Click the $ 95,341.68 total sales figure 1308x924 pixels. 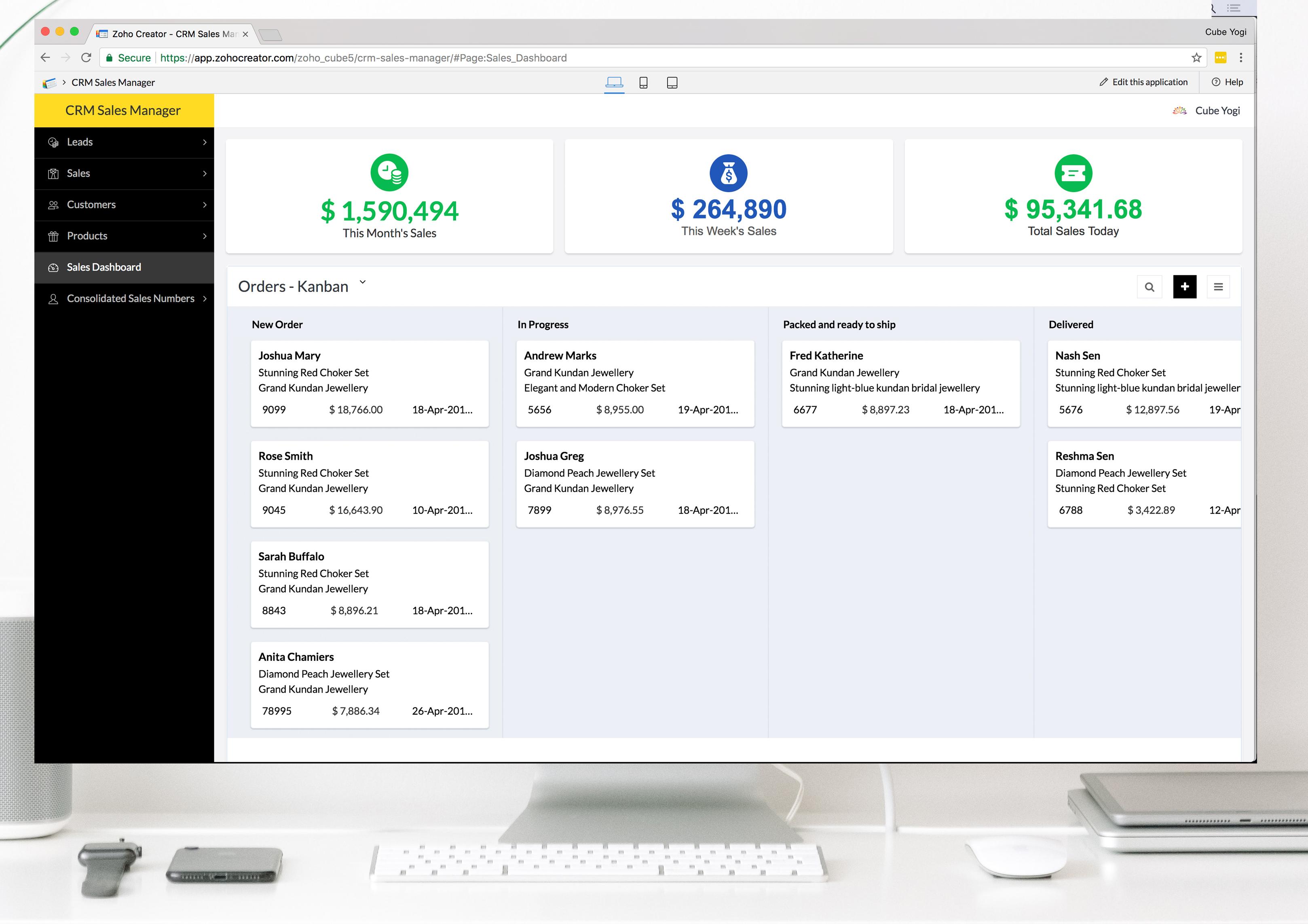click(x=1073, y=209)
